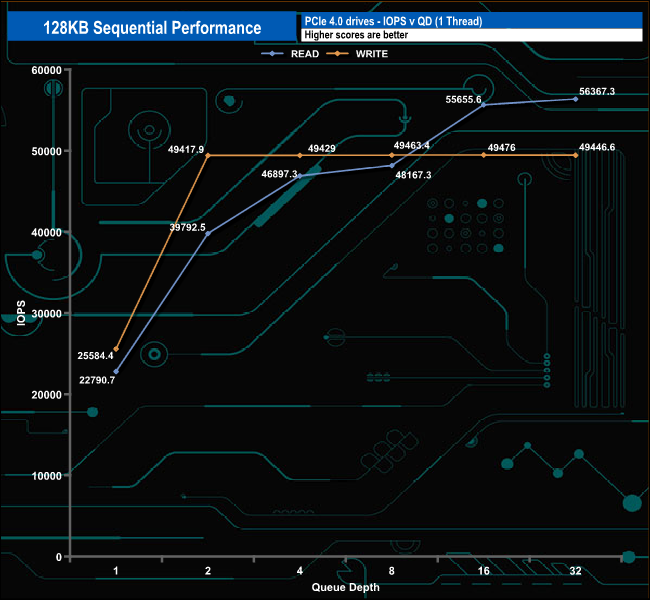Click the blue READ legend marker

pyautogui.click(x=272, y=54)
